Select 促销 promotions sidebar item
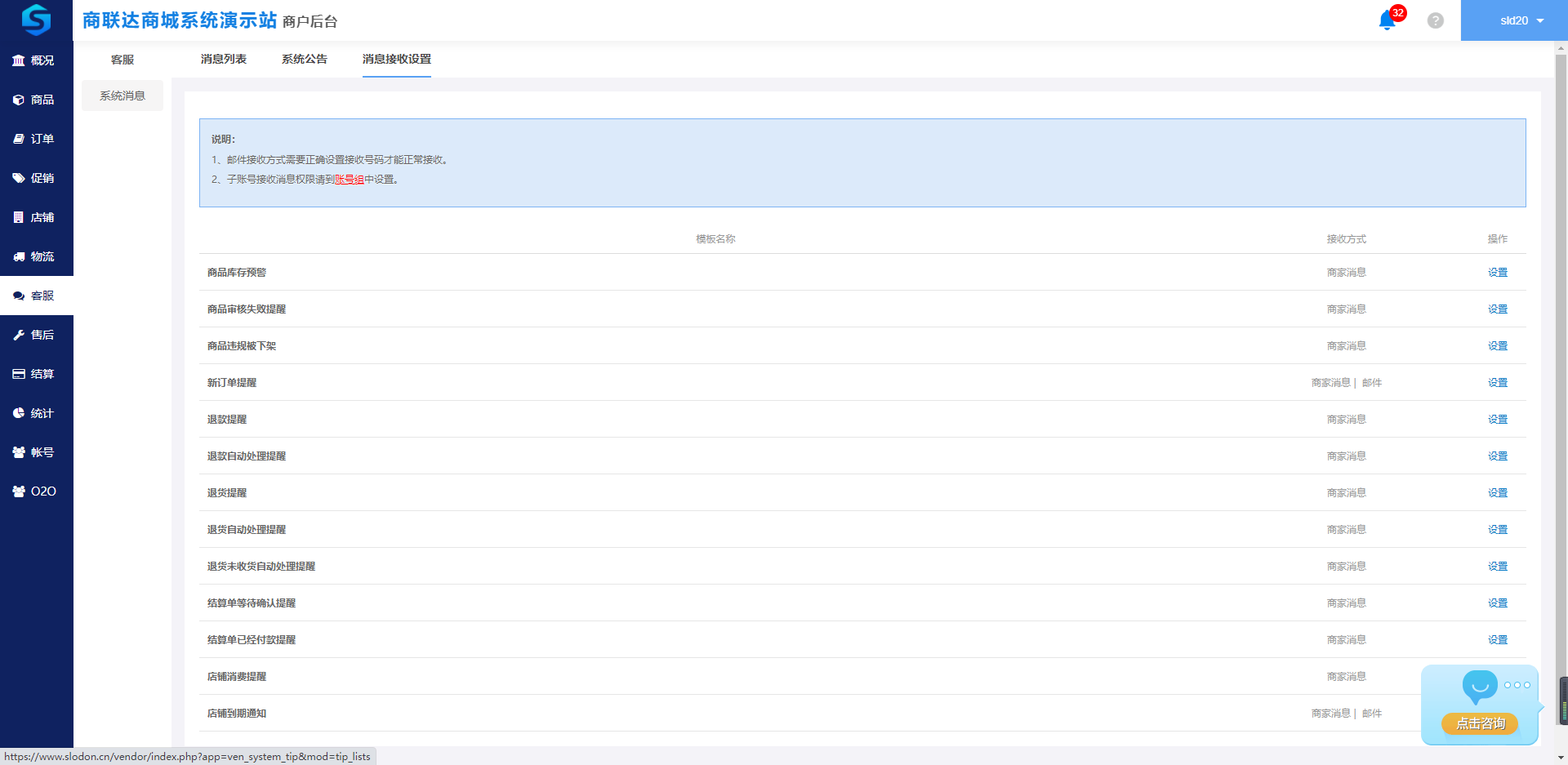Screen dimensions: 1568x765 point(36,178)
